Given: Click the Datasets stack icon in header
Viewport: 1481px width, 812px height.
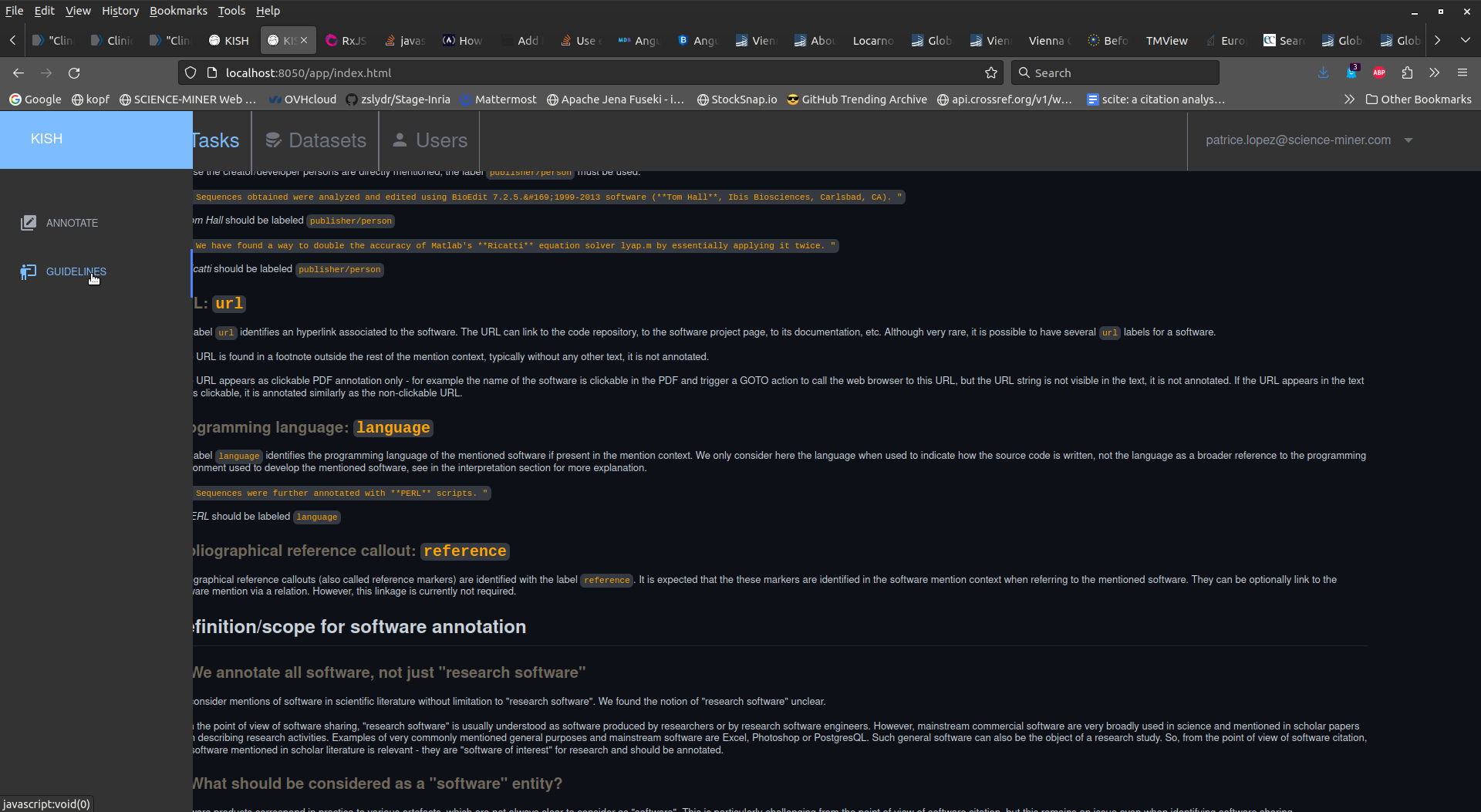Looking at the screenshot, I should tap(273, 140).
